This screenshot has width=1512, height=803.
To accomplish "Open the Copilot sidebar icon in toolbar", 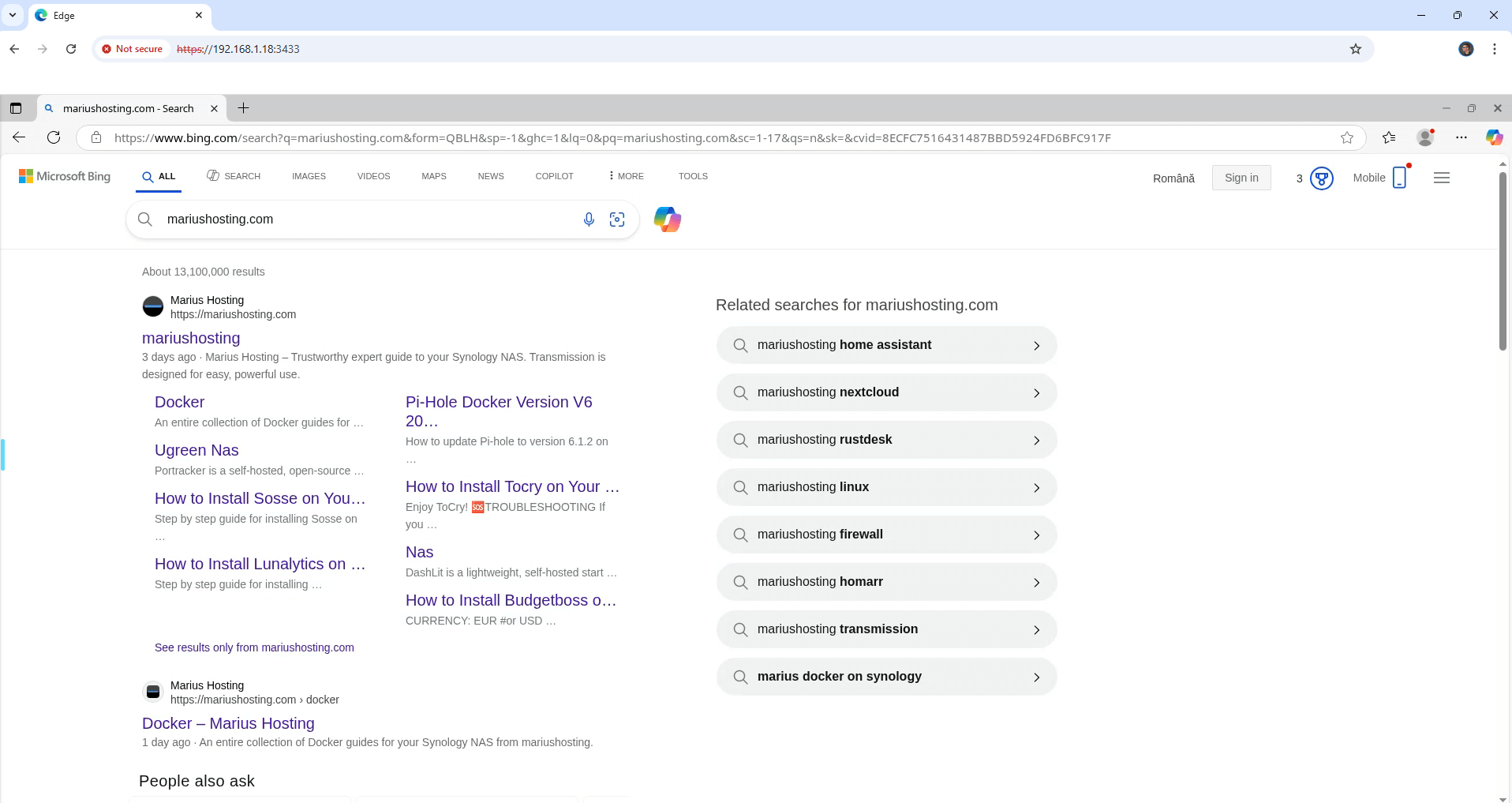I will (1494, 137).
